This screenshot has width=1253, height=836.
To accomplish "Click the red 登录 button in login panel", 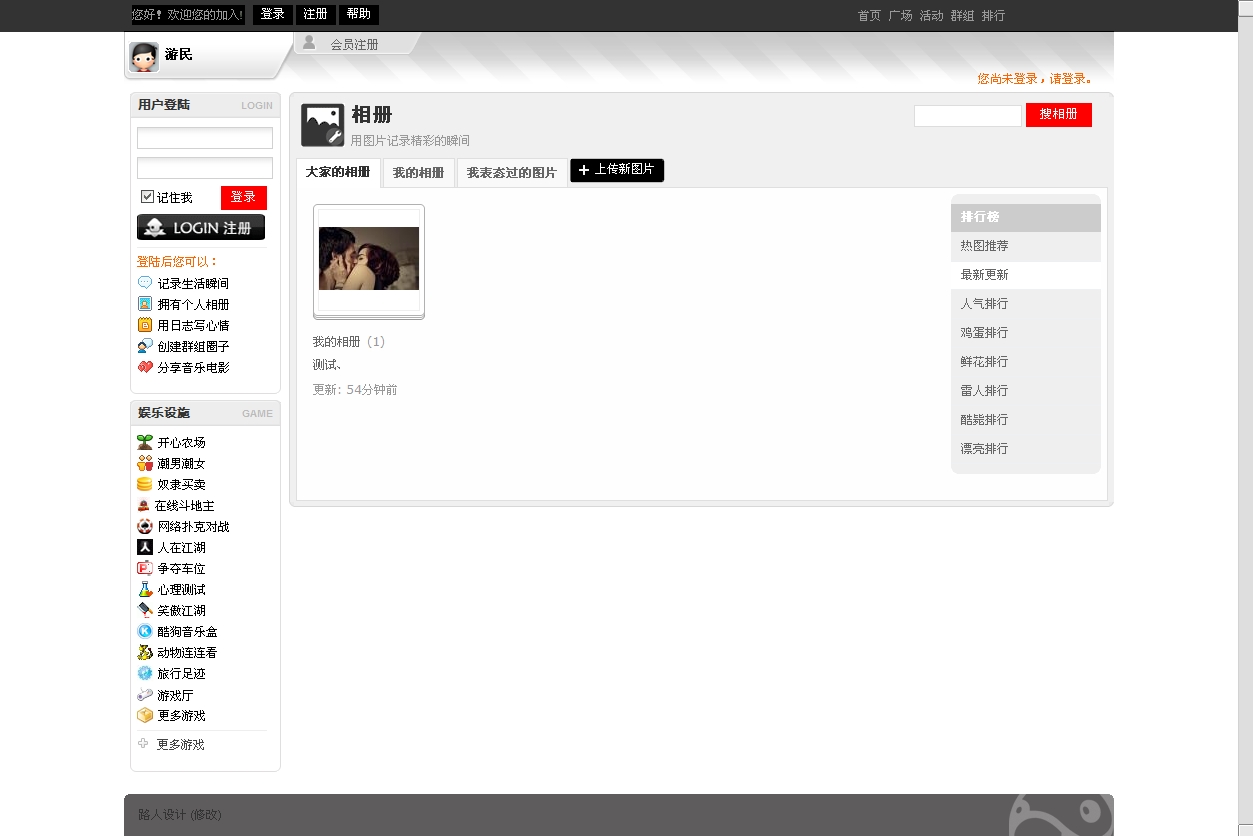I will coord(244,197).
